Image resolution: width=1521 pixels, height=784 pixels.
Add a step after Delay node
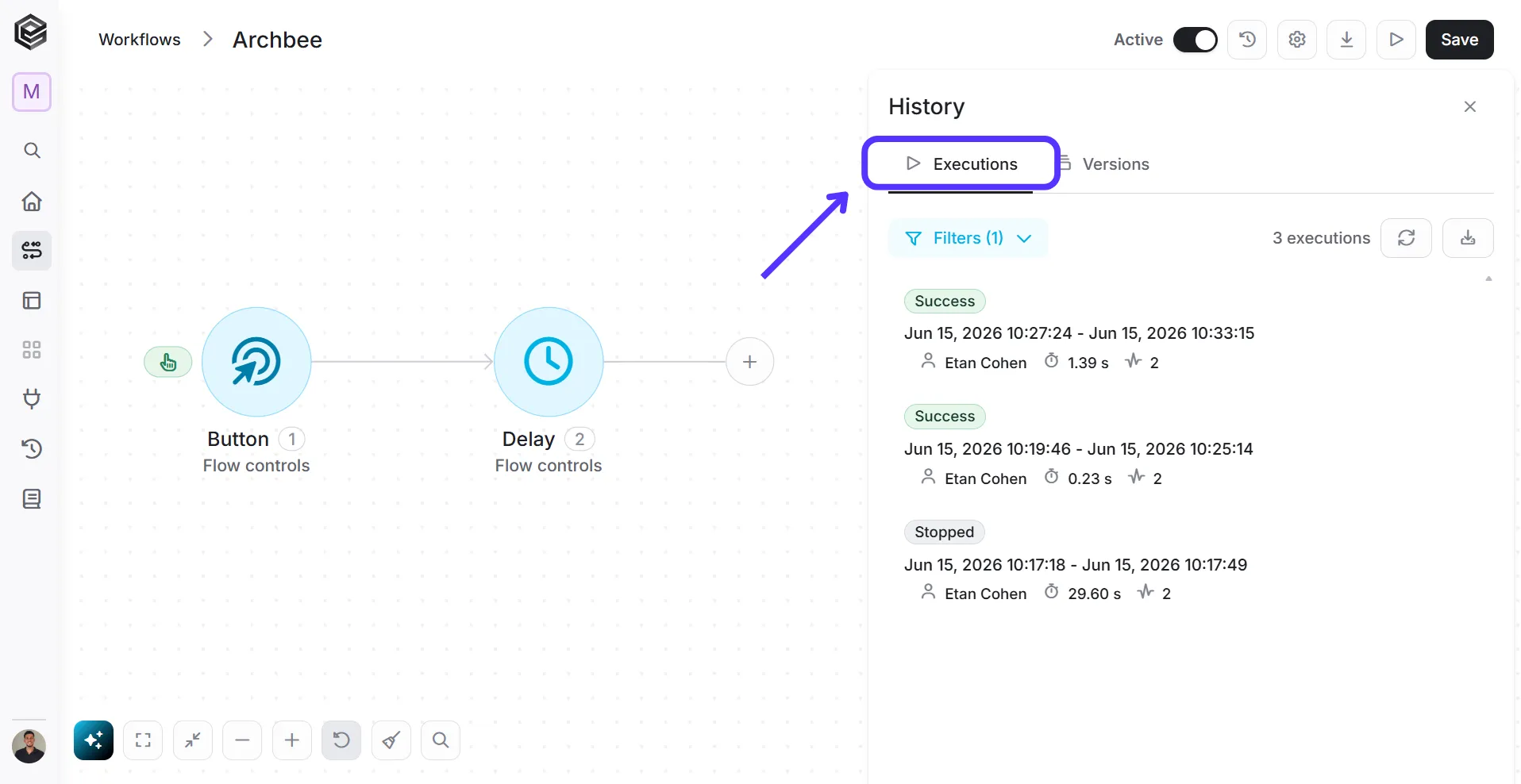click(749, 362)
